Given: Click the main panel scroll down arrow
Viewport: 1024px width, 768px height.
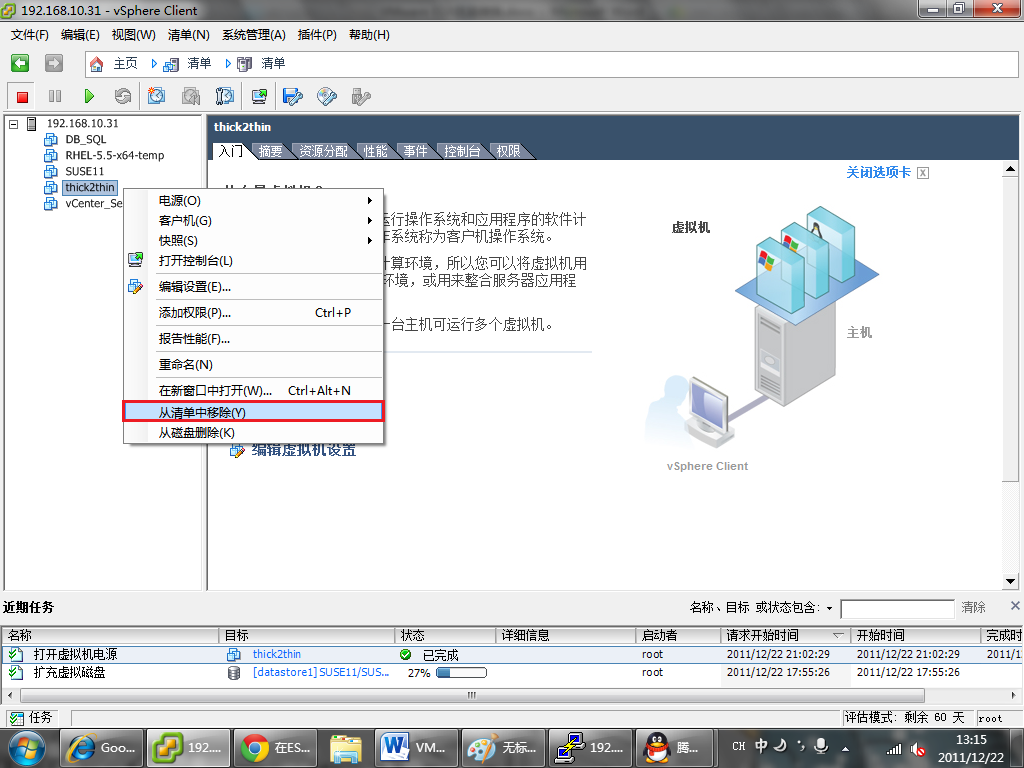Looking at the screenshot, I should tap(1010, 581).
